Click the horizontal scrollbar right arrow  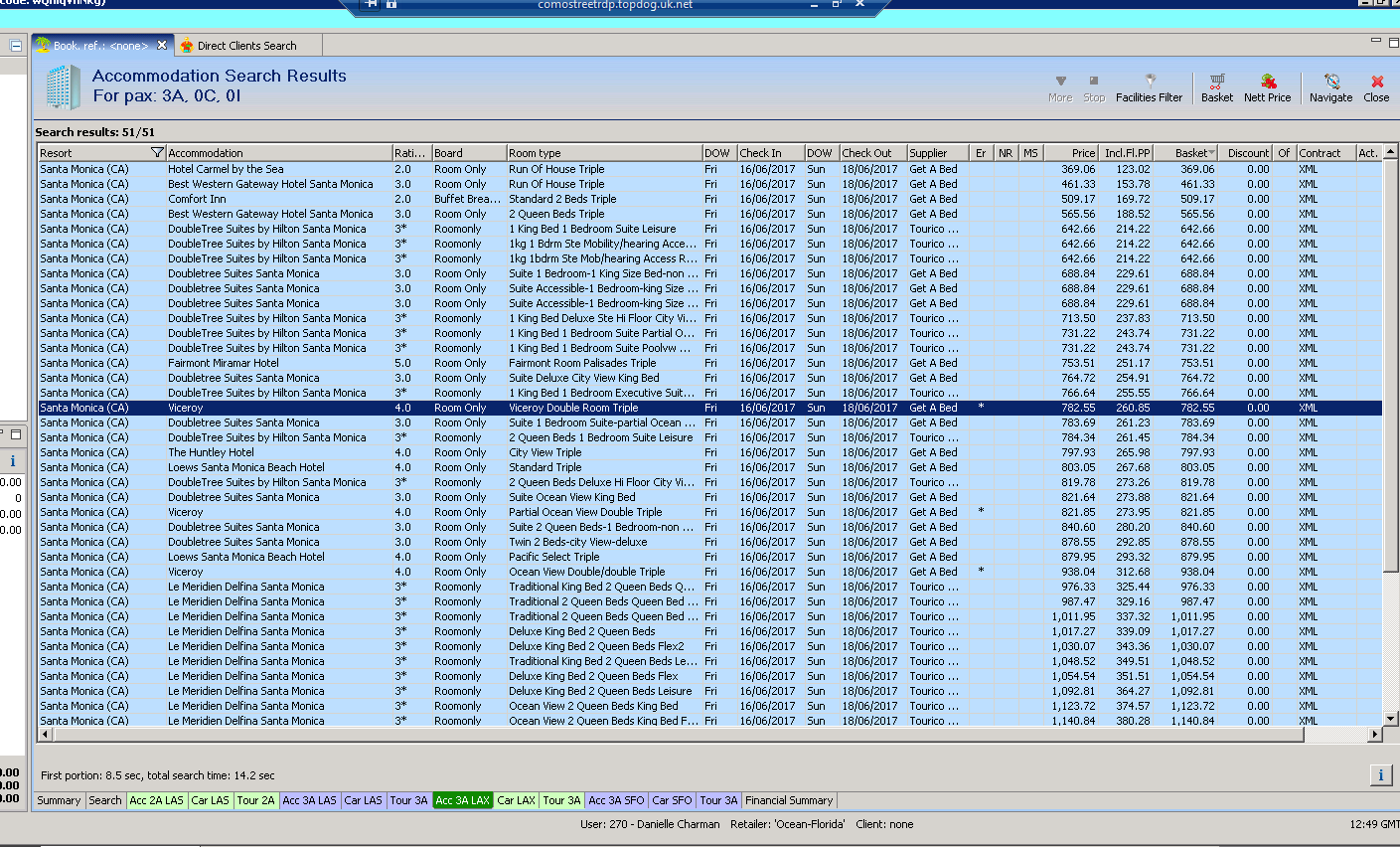point(1374,735)
